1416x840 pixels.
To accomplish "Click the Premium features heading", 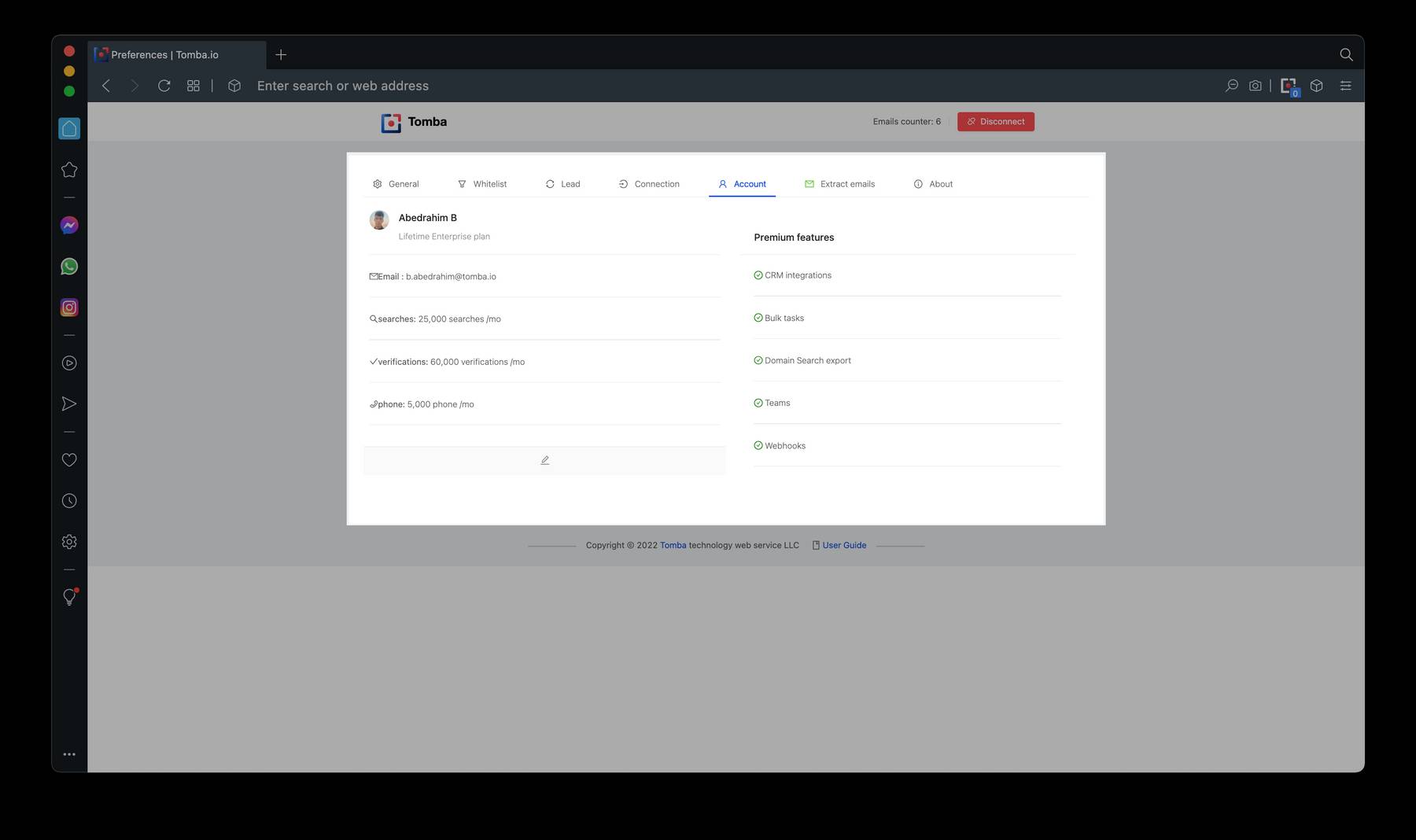I will [x=794, y=238].
